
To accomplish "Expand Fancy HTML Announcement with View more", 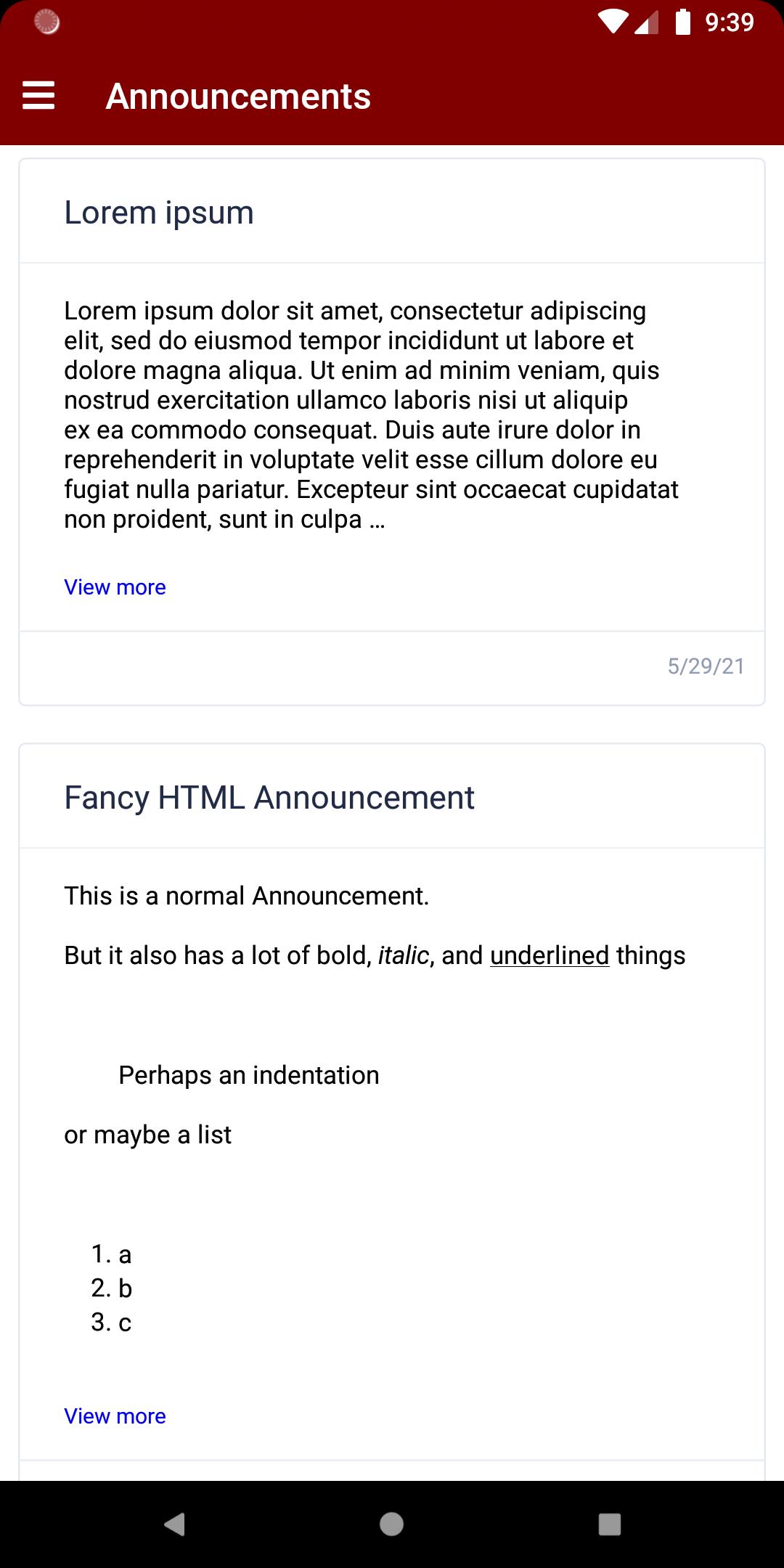I will click(x=115, y=1416).
